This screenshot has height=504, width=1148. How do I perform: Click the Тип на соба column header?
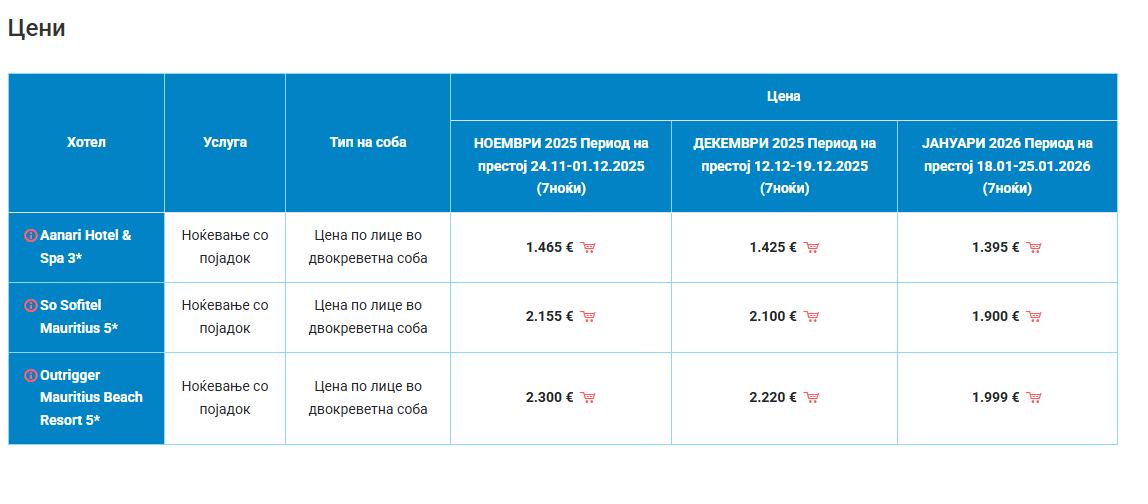tap(368, 142)
